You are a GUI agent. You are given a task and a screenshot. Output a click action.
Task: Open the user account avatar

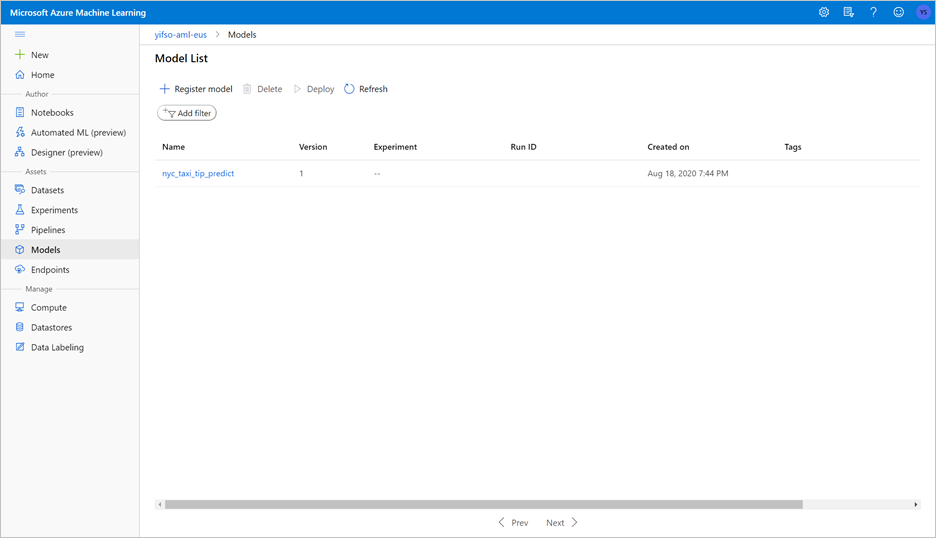[923, 13]
